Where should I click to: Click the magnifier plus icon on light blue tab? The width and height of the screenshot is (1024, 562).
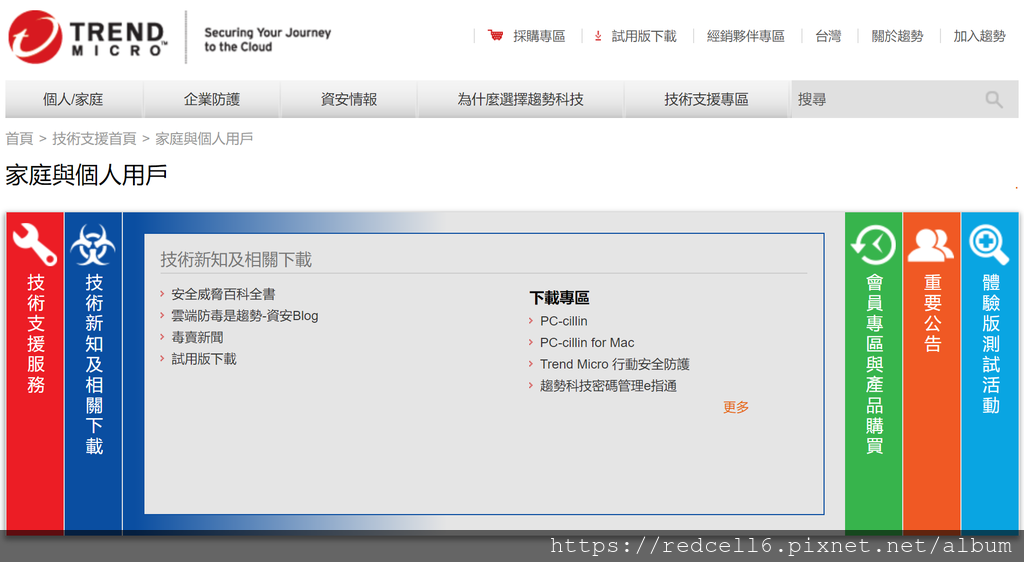989,245
